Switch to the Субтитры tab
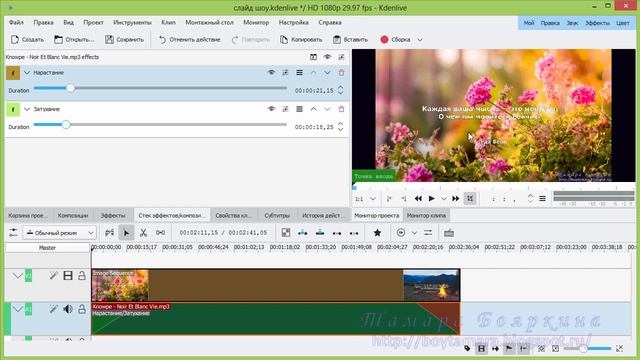The image size is (640, 360). point(277,215)
